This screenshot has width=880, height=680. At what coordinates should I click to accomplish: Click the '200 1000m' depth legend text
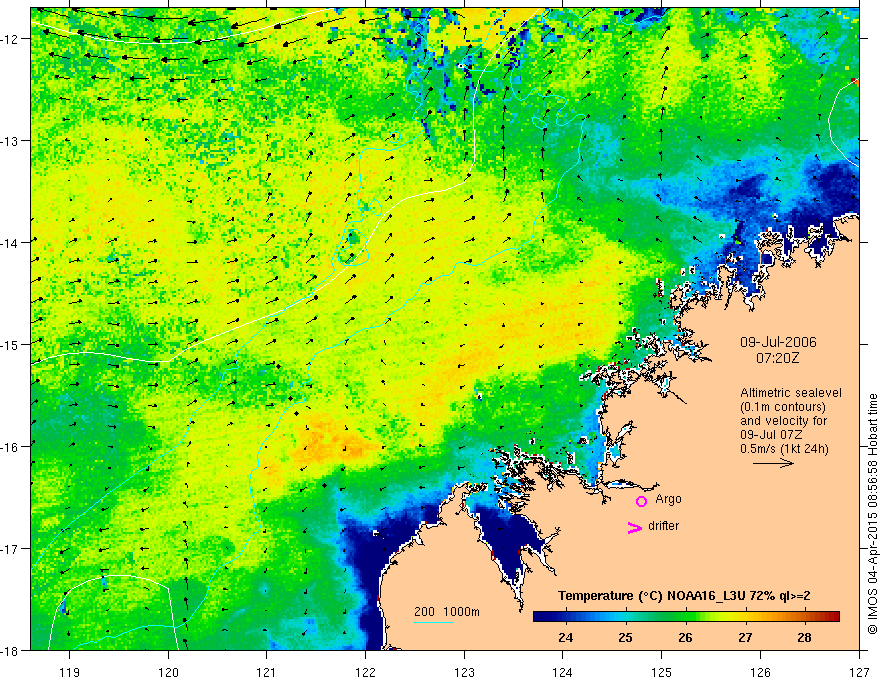[x=447, y=612]
